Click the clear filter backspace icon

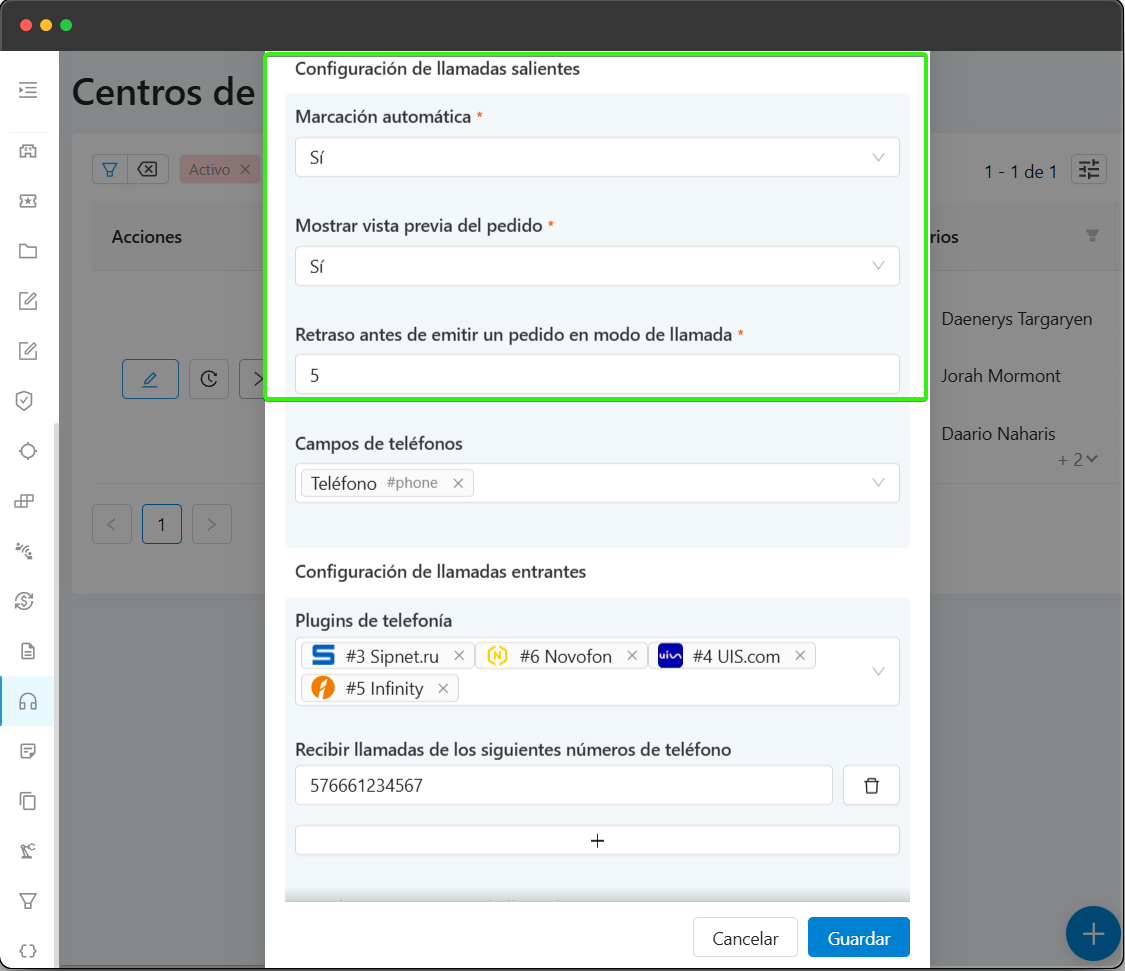(147, 170)
